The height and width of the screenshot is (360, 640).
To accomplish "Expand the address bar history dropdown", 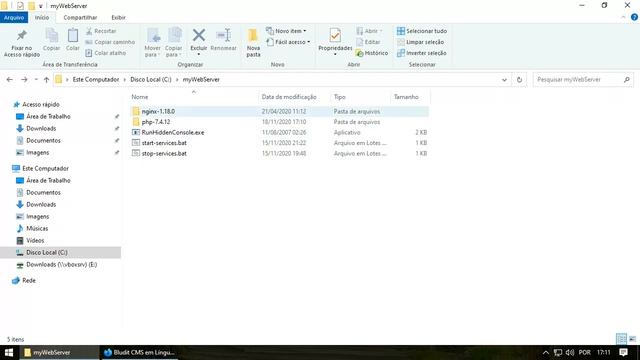I will tap(504, 80).
